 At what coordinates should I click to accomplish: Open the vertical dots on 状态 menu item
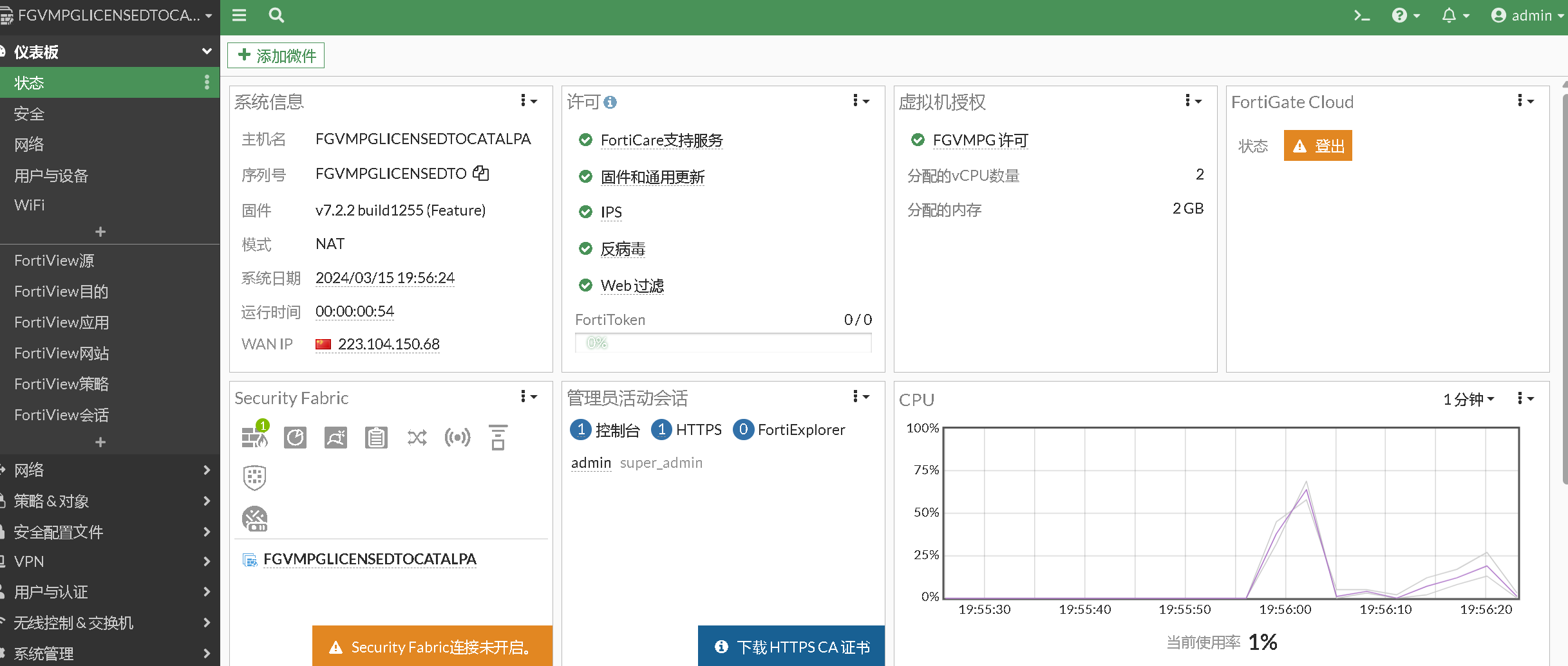click(x=207, y=82)
